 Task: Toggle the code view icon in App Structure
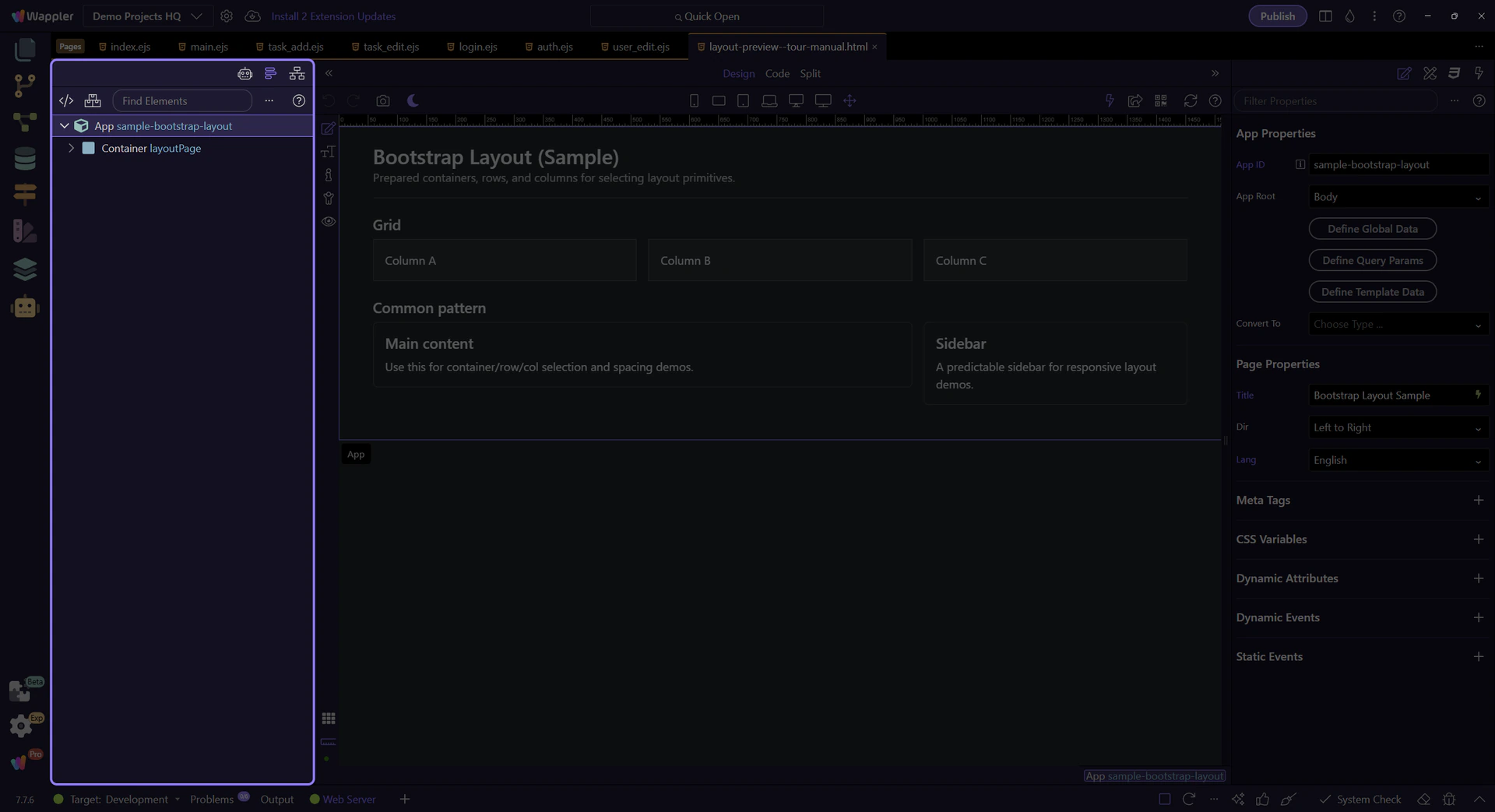click(66, 101)
